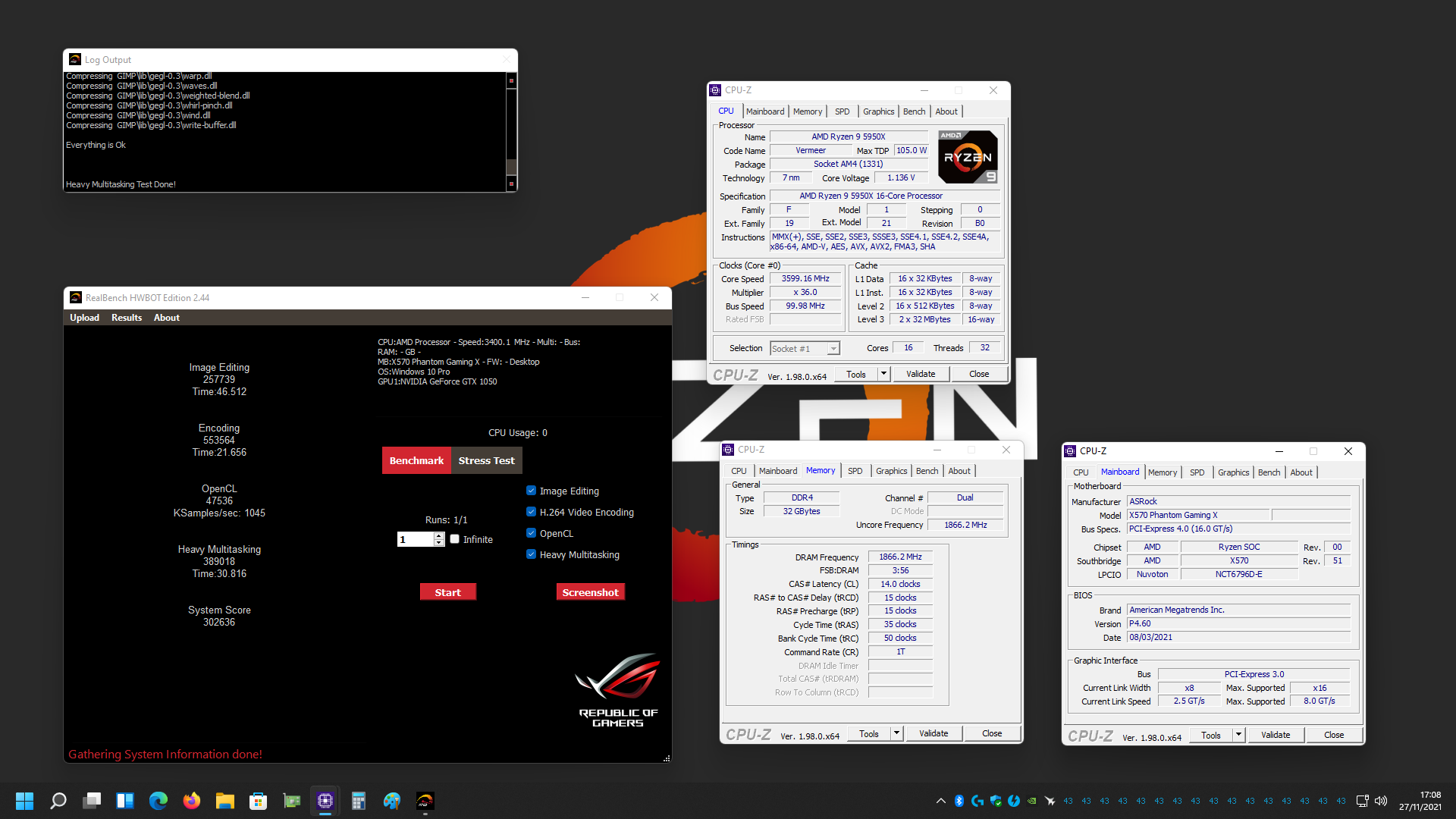This screenshot has height=819, width=1456.
Task: Click the Log Output scrollbar thumb
Action: (512, 168)
